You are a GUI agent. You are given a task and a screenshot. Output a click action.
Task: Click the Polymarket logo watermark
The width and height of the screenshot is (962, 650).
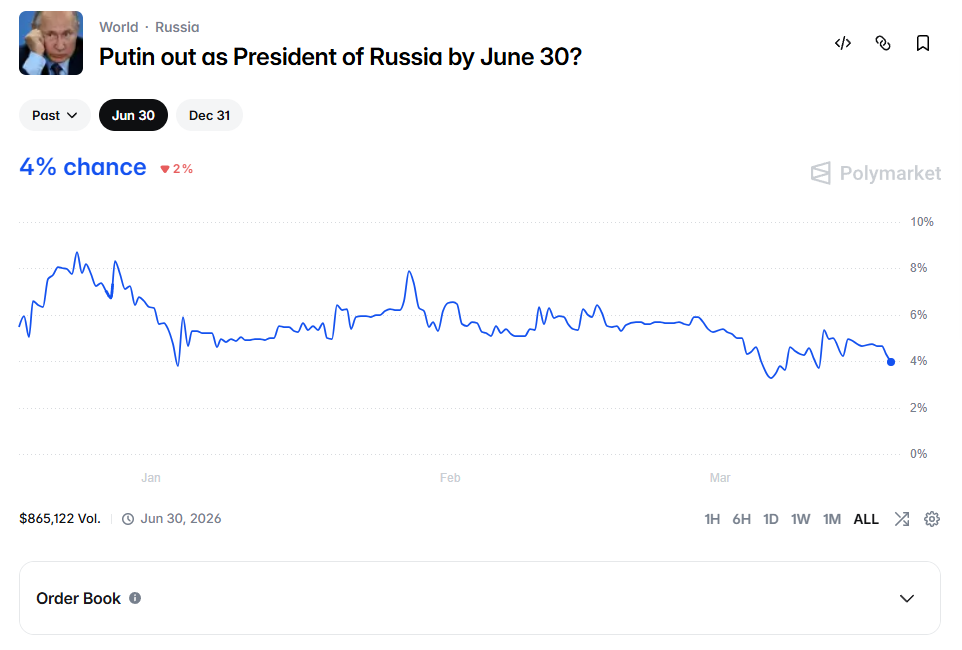[876, 174]
